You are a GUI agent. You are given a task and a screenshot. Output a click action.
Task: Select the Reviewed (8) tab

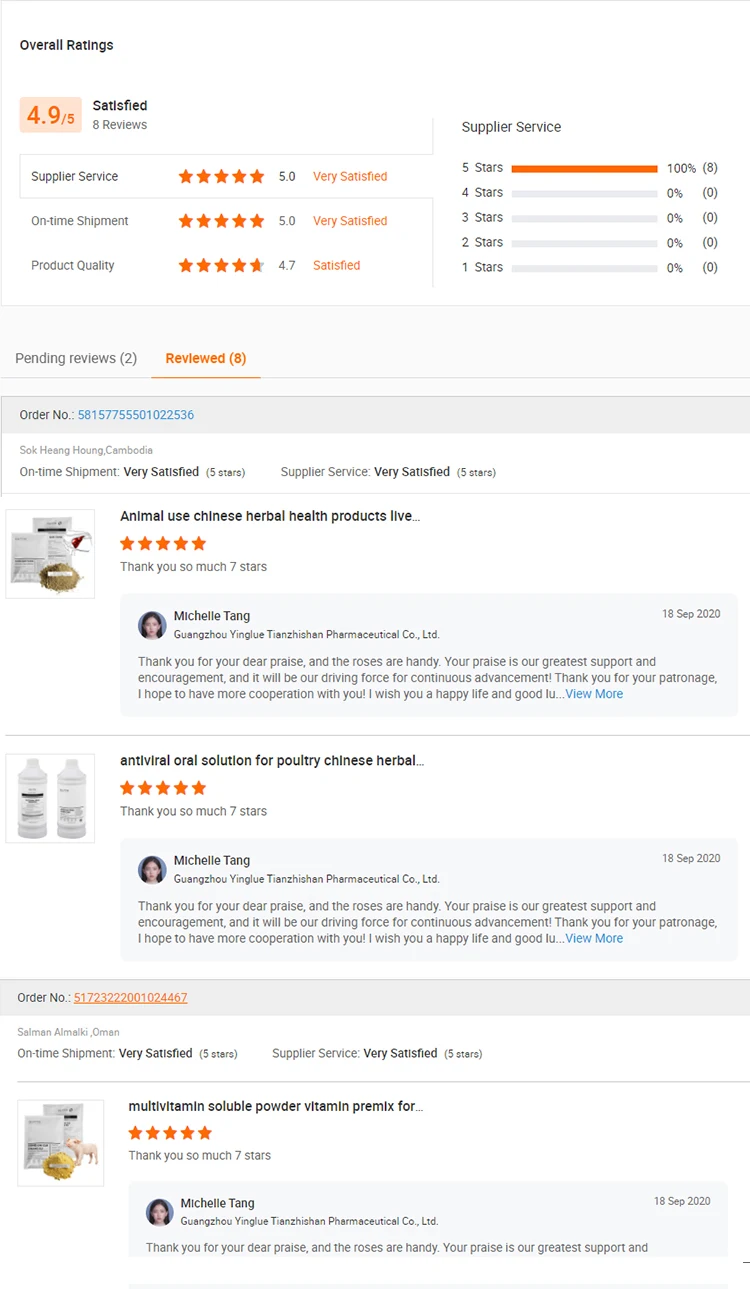[x=206, y=358]
